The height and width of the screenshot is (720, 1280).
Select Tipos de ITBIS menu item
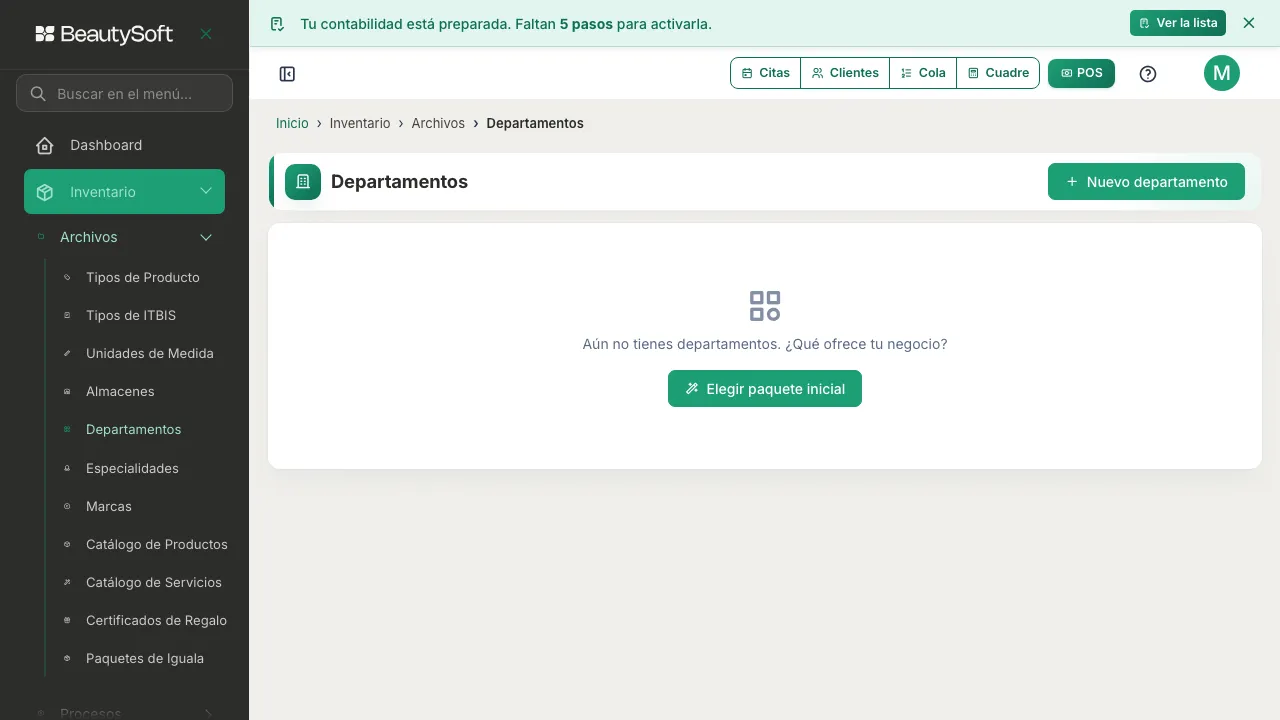click(131, 316)
